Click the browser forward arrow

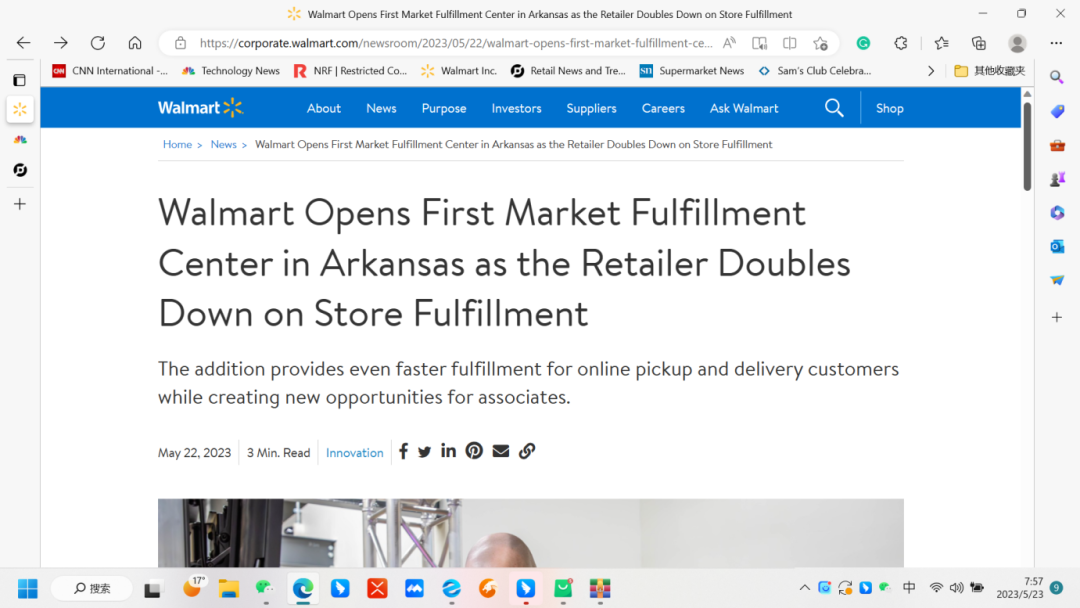61,43
